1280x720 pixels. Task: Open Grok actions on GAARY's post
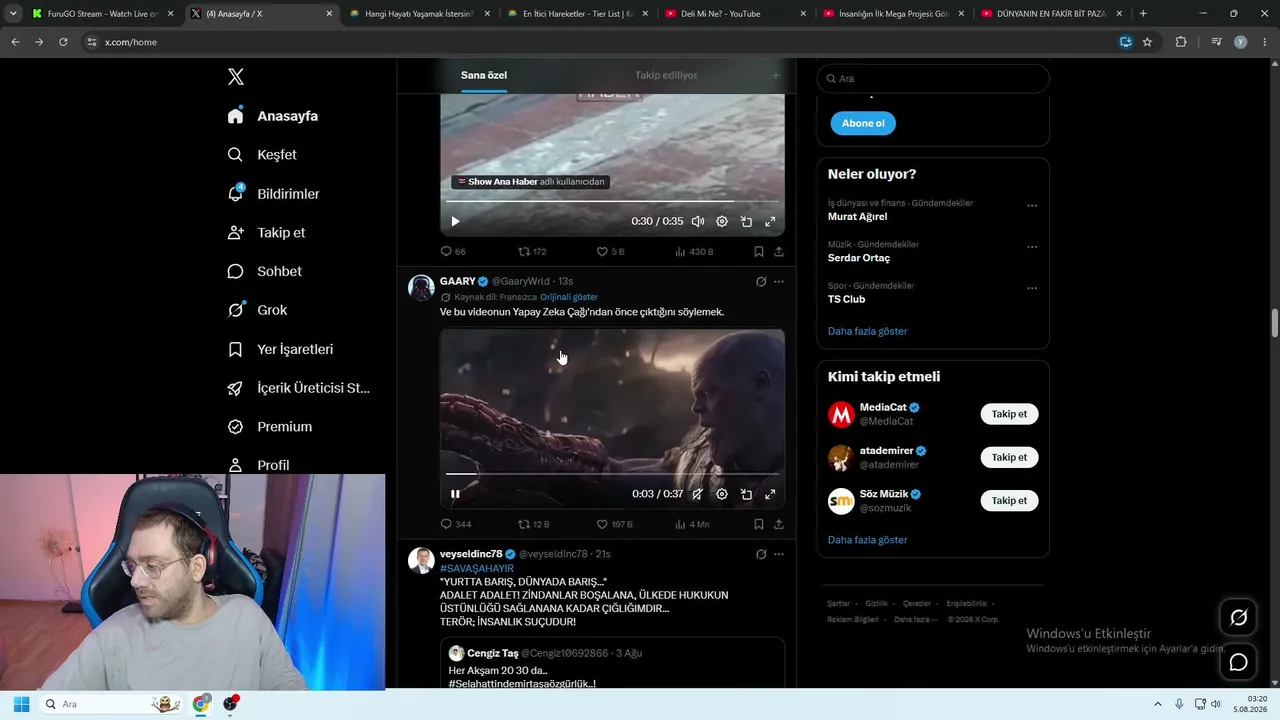coord(761,282)
